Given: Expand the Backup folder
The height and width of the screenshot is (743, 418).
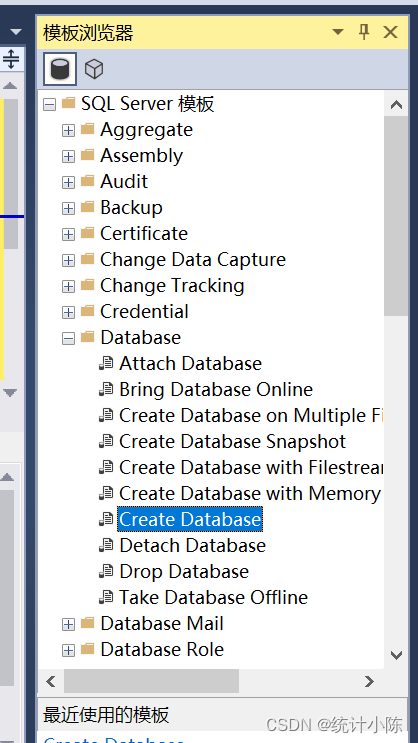Looking at the screenshot, I should [x=69, y=208].
